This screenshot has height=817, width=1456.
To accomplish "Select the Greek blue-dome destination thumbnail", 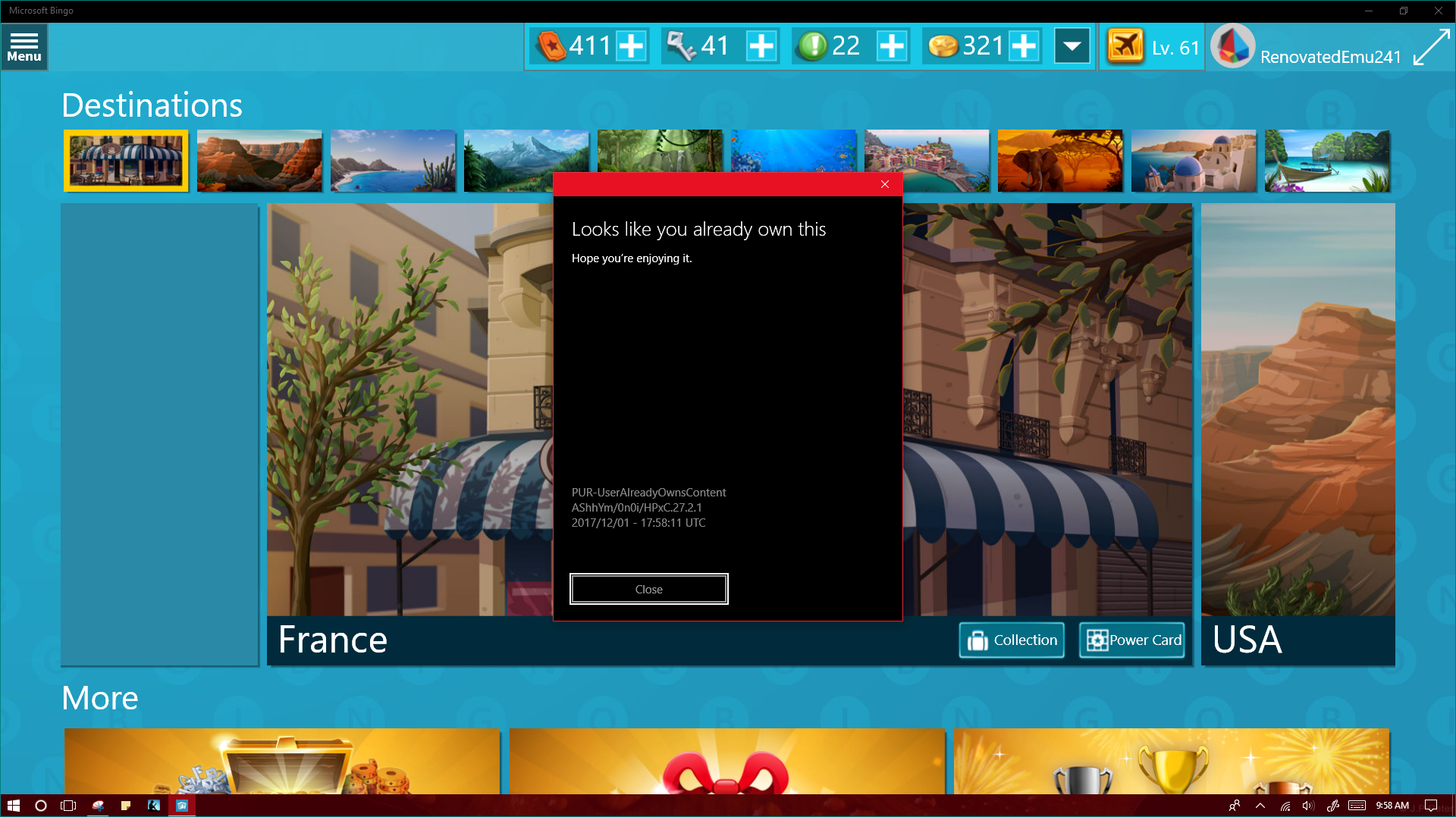I will 1194,161.
